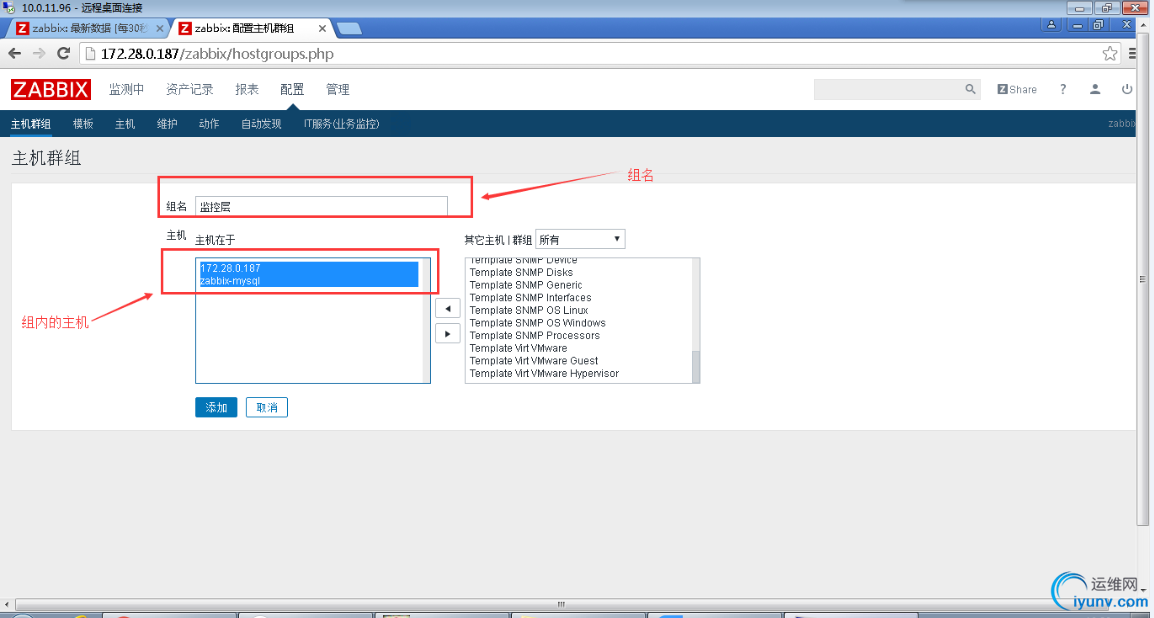
Task: Select Template SNMP Disks
Action: point(521,272)
